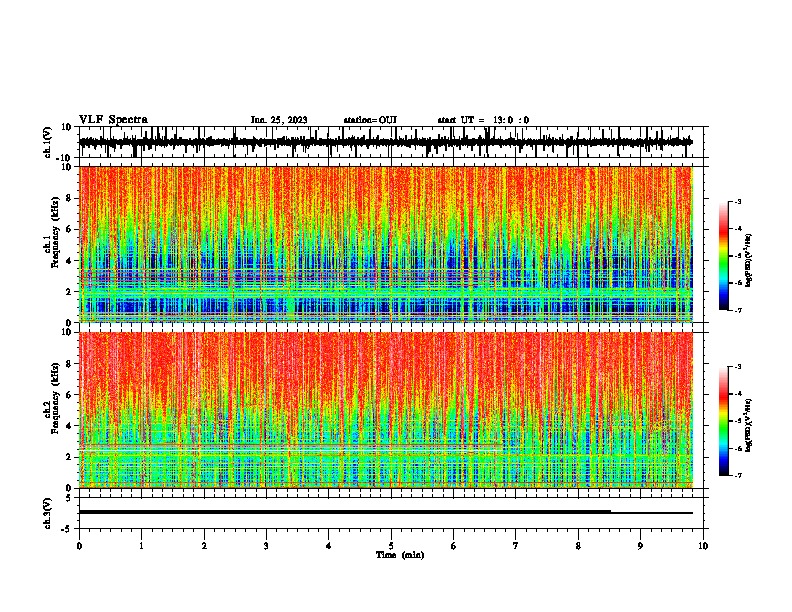Click the "8" kHz tick on ch.2 spectrogram axis
Screen dimensions: 792x612
click(69, 364)
